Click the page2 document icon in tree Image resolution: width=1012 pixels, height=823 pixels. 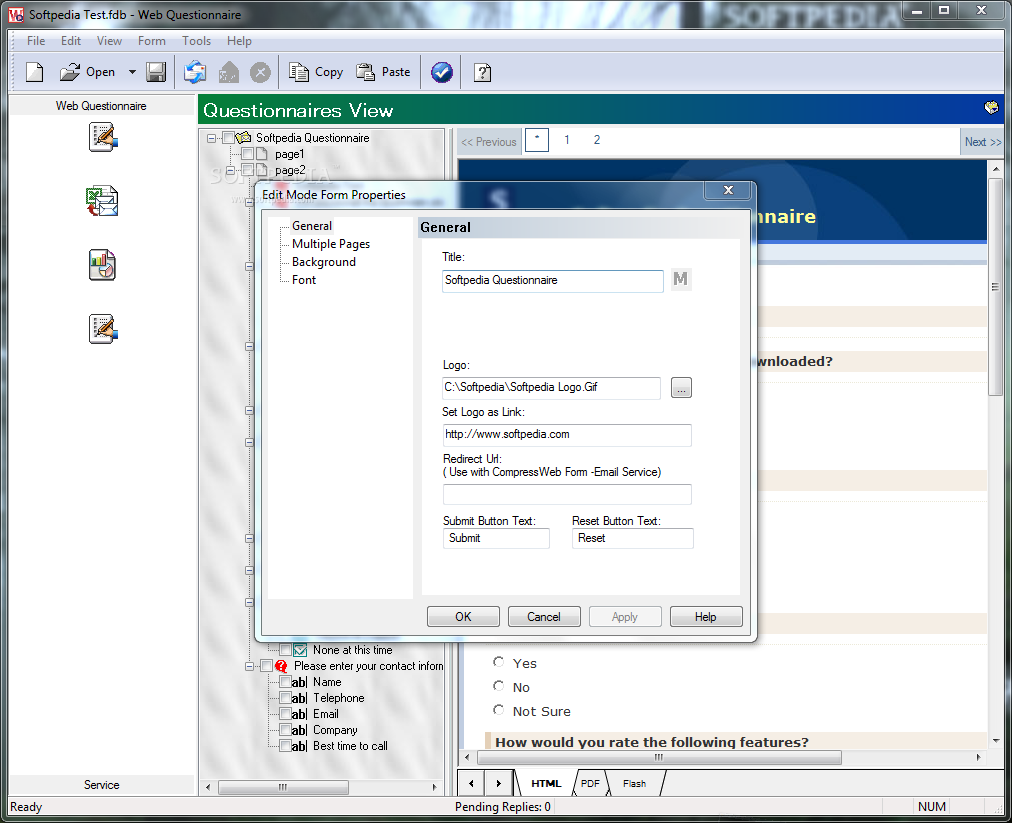coord(261,170)
